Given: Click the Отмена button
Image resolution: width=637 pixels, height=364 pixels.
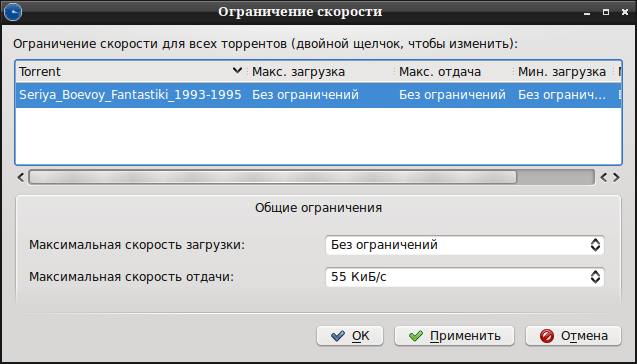Looking at the screenshot, I should coord(573,336).
